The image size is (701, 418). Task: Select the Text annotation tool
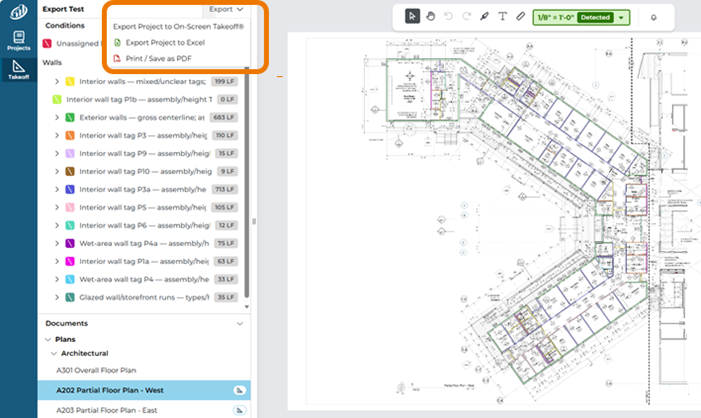tap(503, 17)
